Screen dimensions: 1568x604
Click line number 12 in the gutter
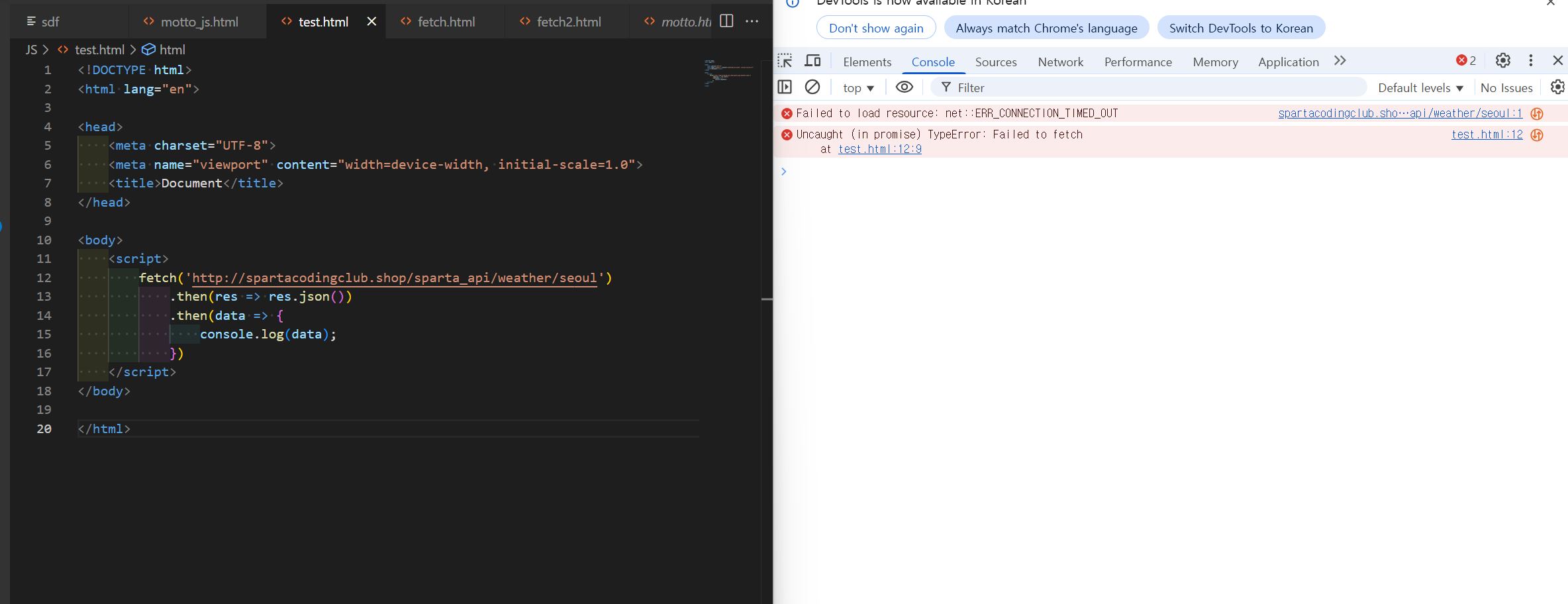tap(44, 277)
